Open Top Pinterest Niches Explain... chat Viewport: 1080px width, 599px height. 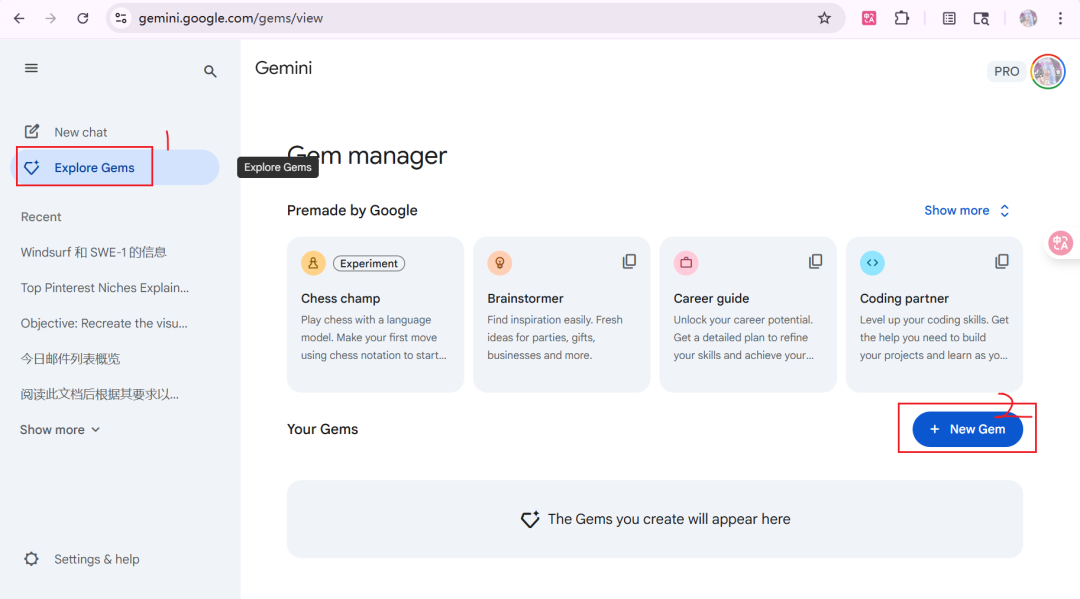pos(105,288)
